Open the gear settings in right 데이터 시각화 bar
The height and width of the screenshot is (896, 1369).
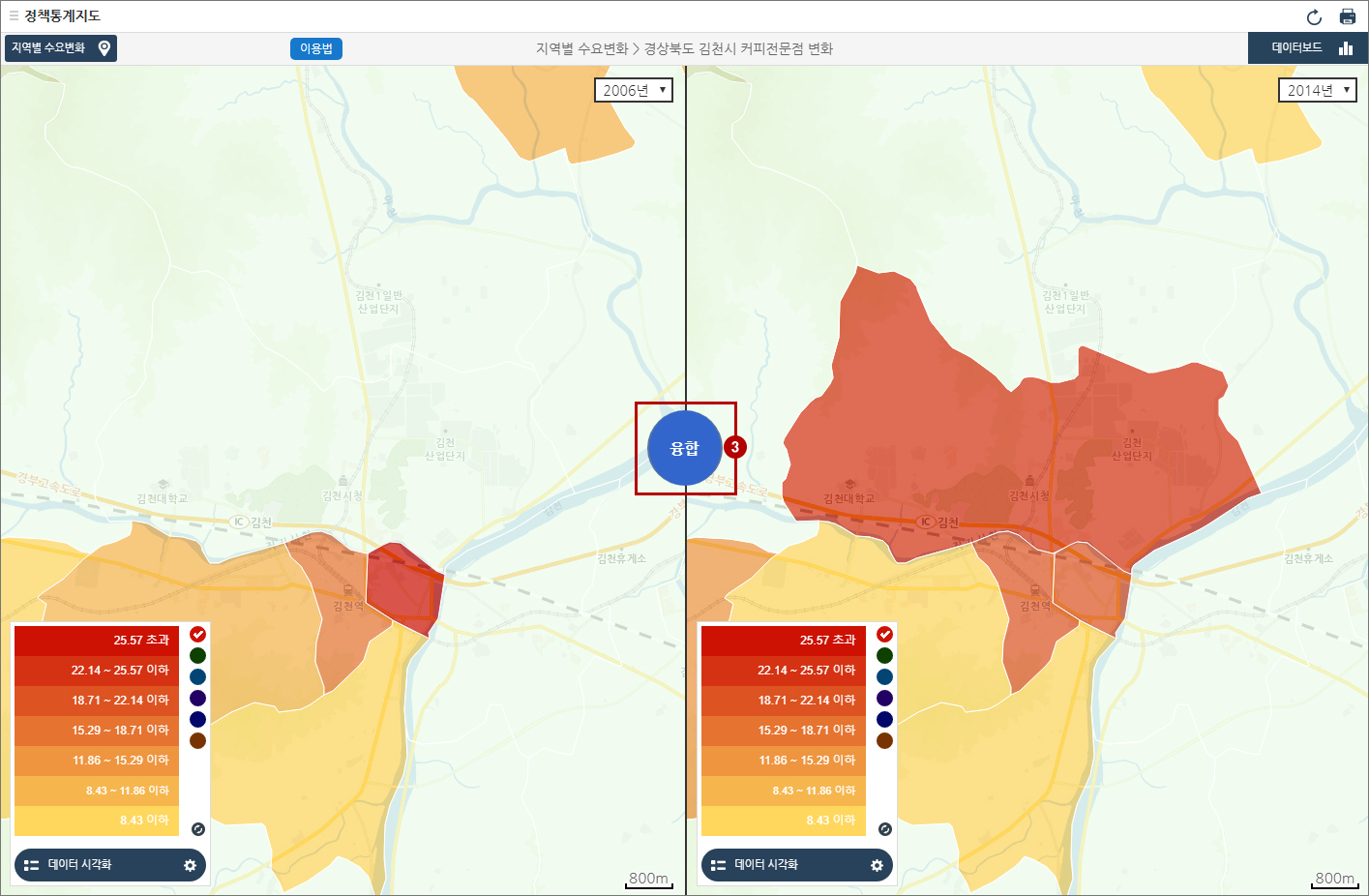pos(877,865)
